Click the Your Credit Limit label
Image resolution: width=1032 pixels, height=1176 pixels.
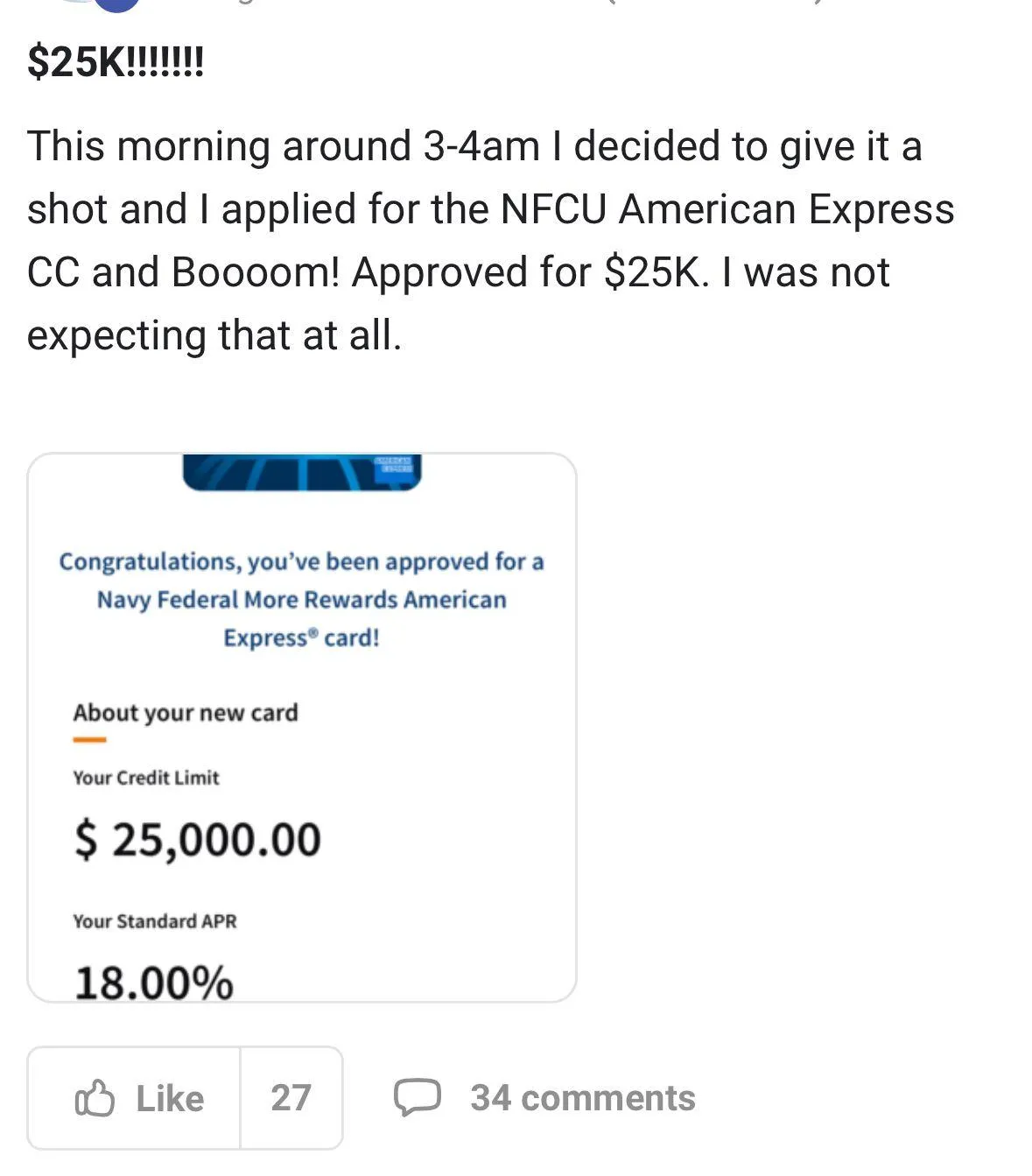(146, 778)
